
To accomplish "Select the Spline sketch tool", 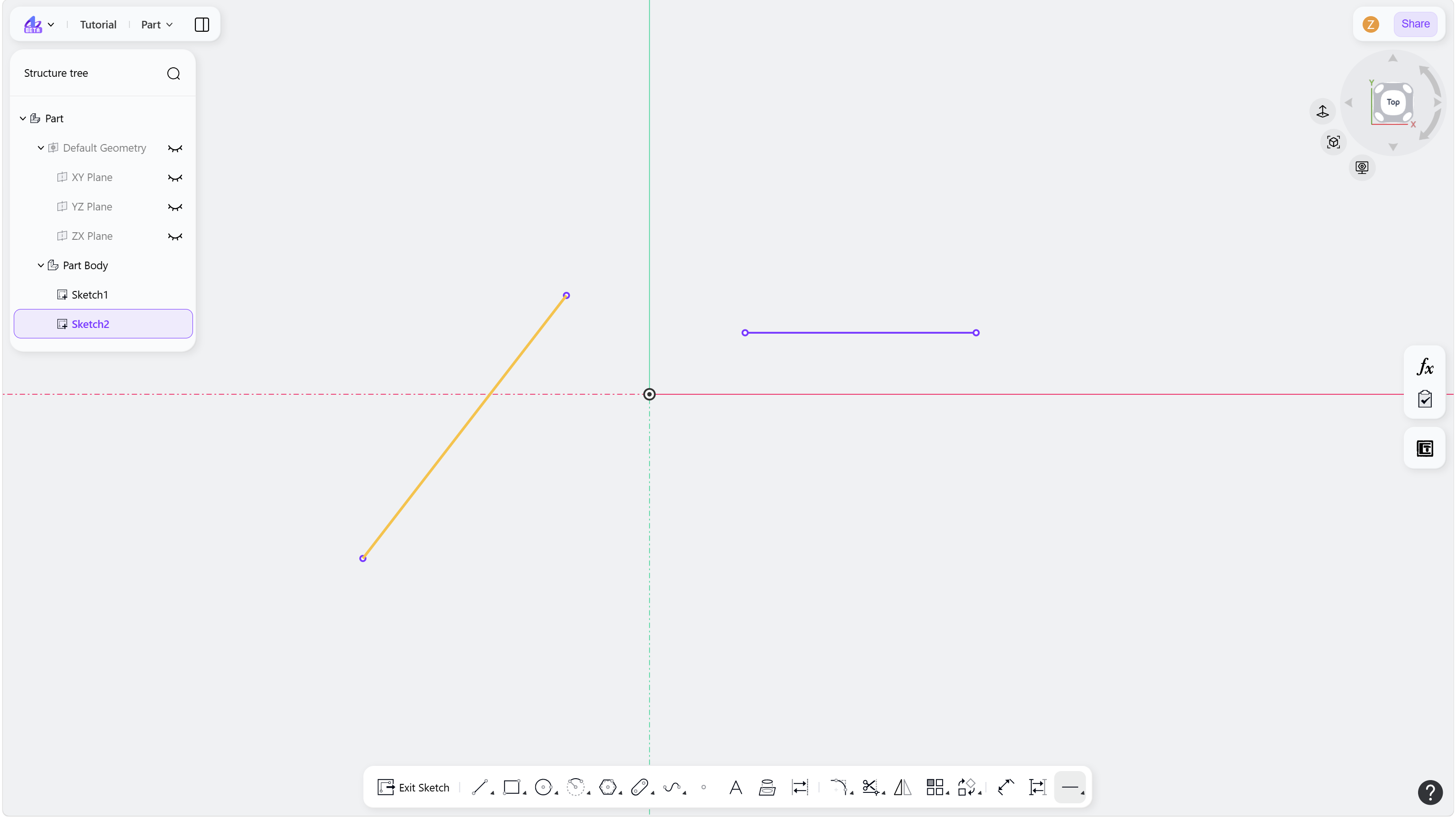I will point(671,787).
